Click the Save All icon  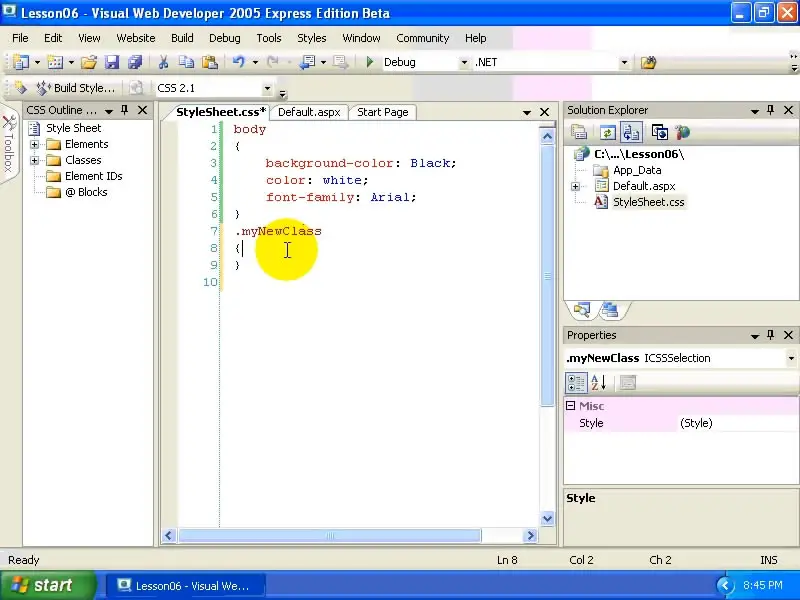(135, 62)
